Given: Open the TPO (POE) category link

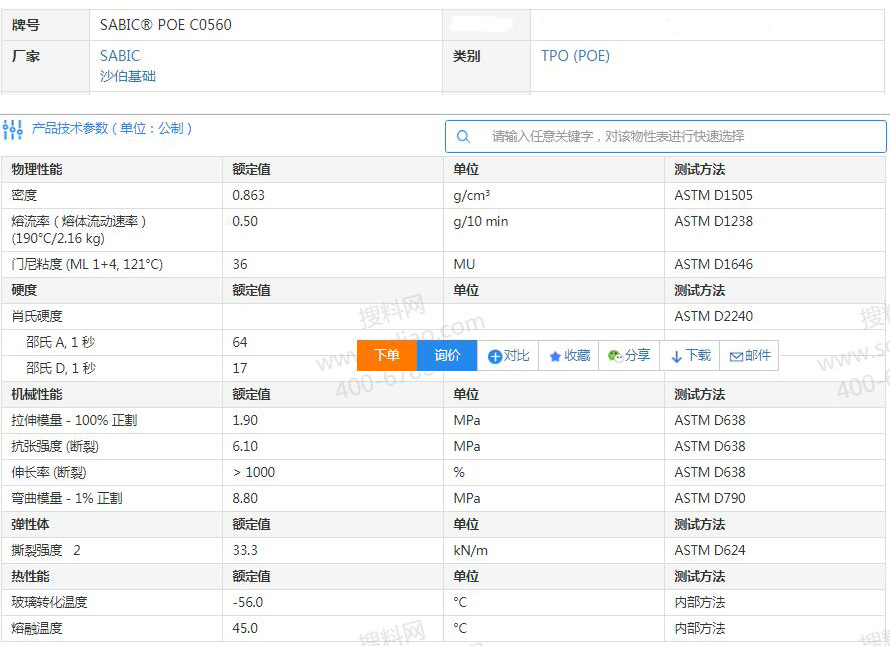Looking at the screenshot, I should [575, 56].
